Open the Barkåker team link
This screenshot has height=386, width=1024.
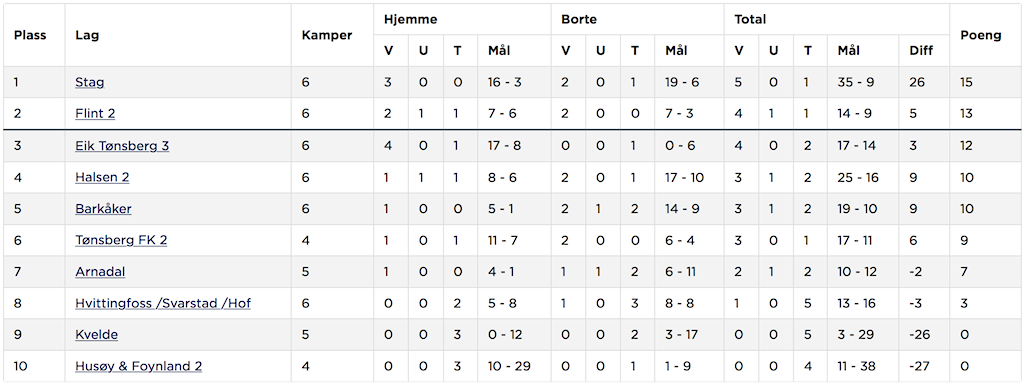pos(103,209)
